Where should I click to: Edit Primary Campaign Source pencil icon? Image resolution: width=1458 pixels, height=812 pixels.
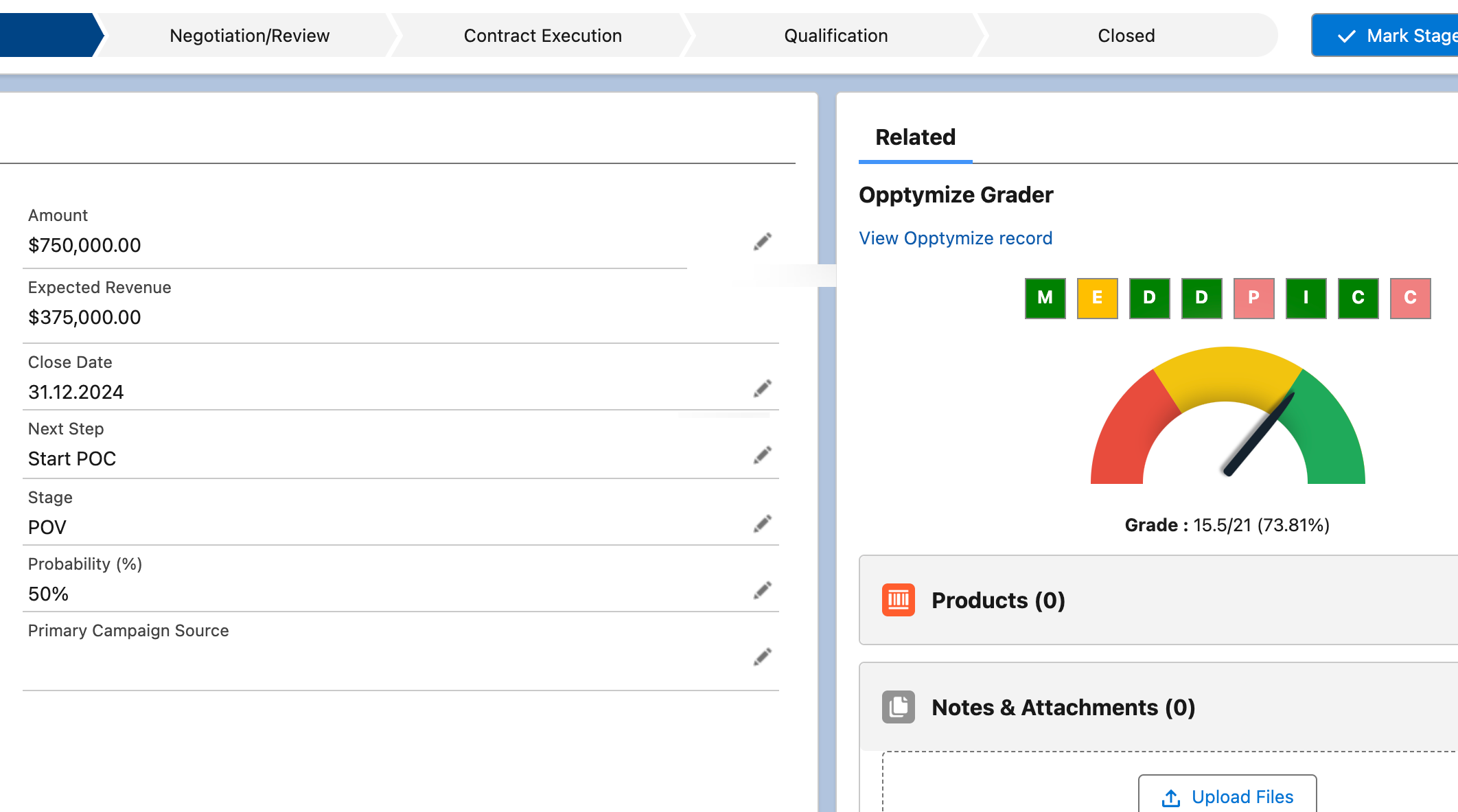[x=762, y=657]
